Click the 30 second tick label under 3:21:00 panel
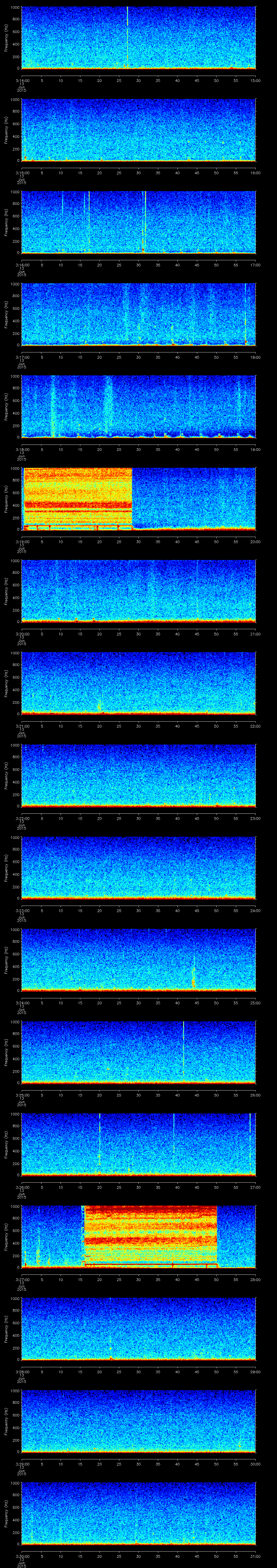Viewport: 277px width, 1568px height. click(138, 726)
